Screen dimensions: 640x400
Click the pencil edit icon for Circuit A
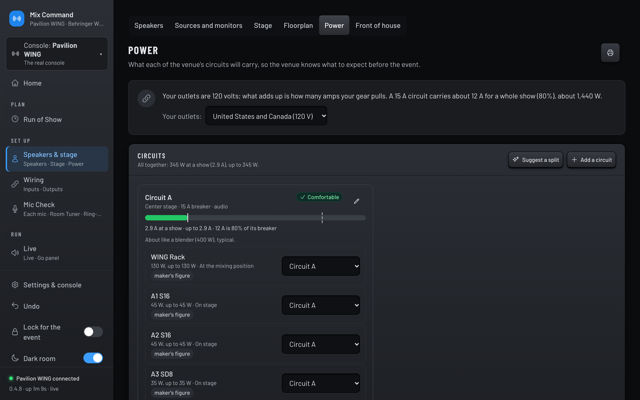(x=356, y=201)
